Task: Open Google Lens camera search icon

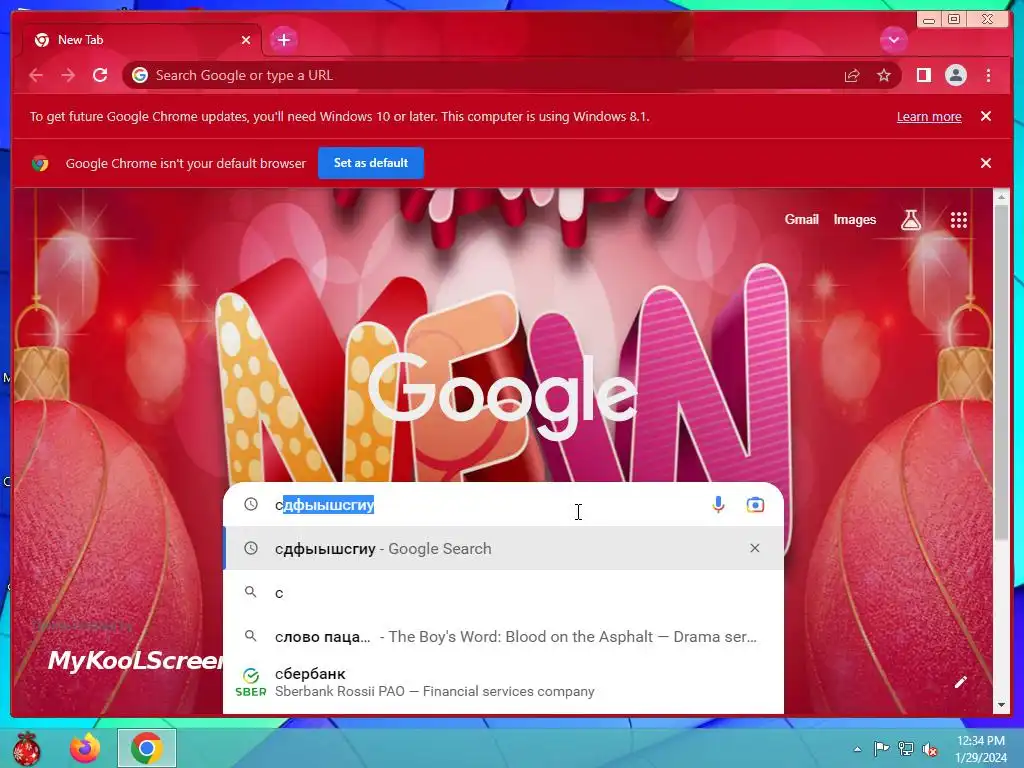Action: pos(755,505)
